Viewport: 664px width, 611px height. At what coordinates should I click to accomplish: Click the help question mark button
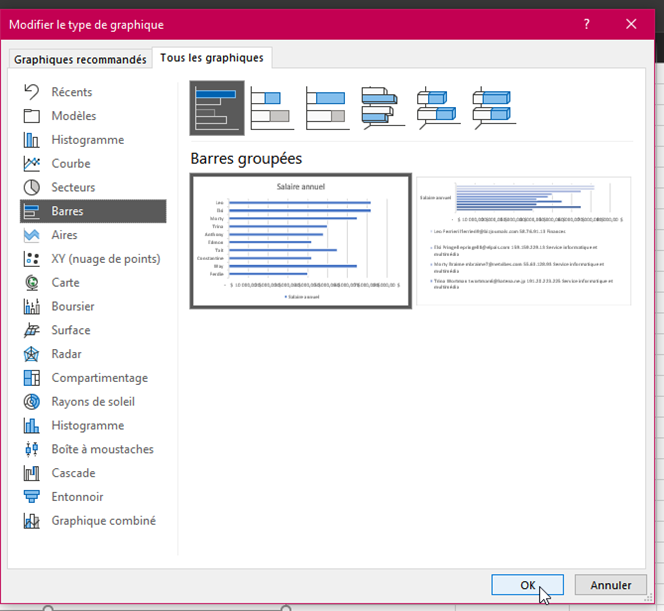(x=584, y=24)
